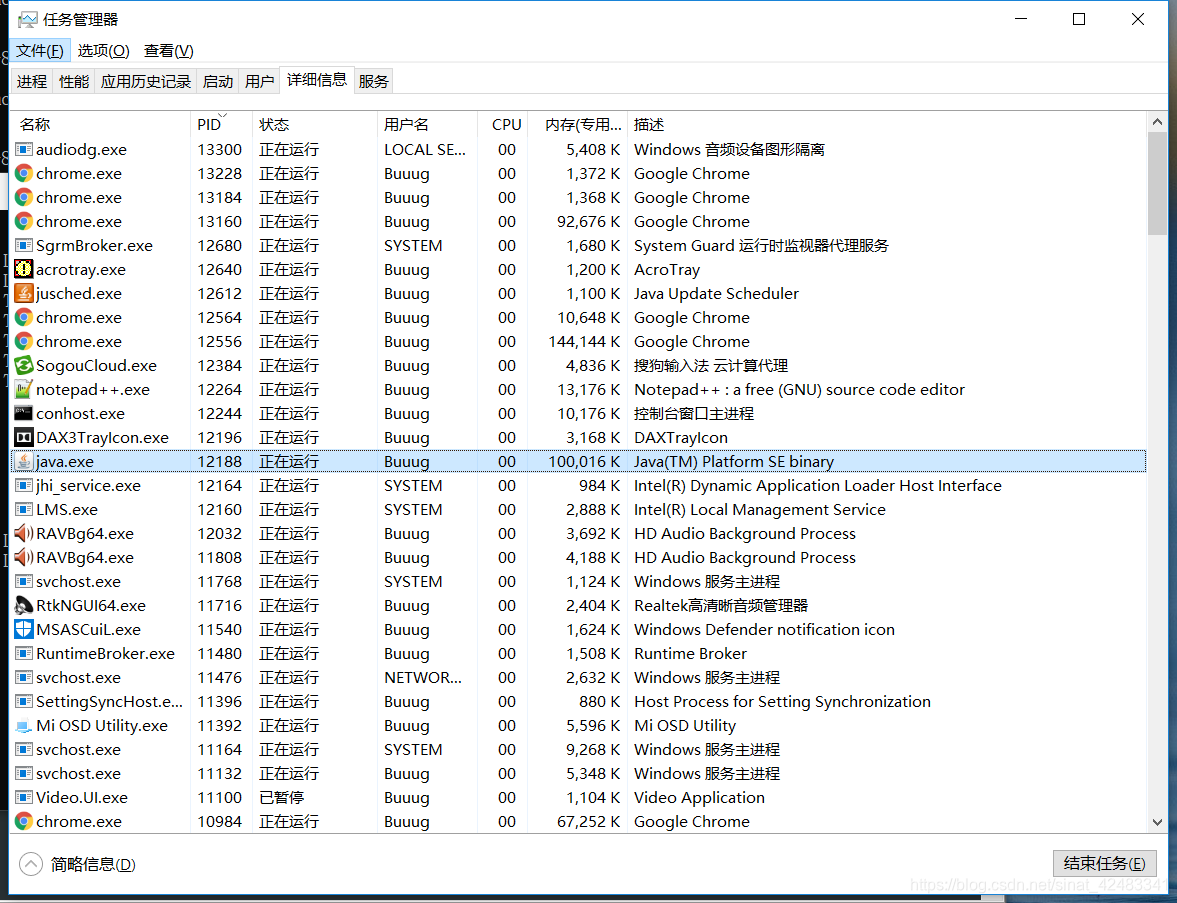The height and width of the screenshot is (903, 1177).
Task: Click the 结束任务(E) button
Action: click(1104, 864)
